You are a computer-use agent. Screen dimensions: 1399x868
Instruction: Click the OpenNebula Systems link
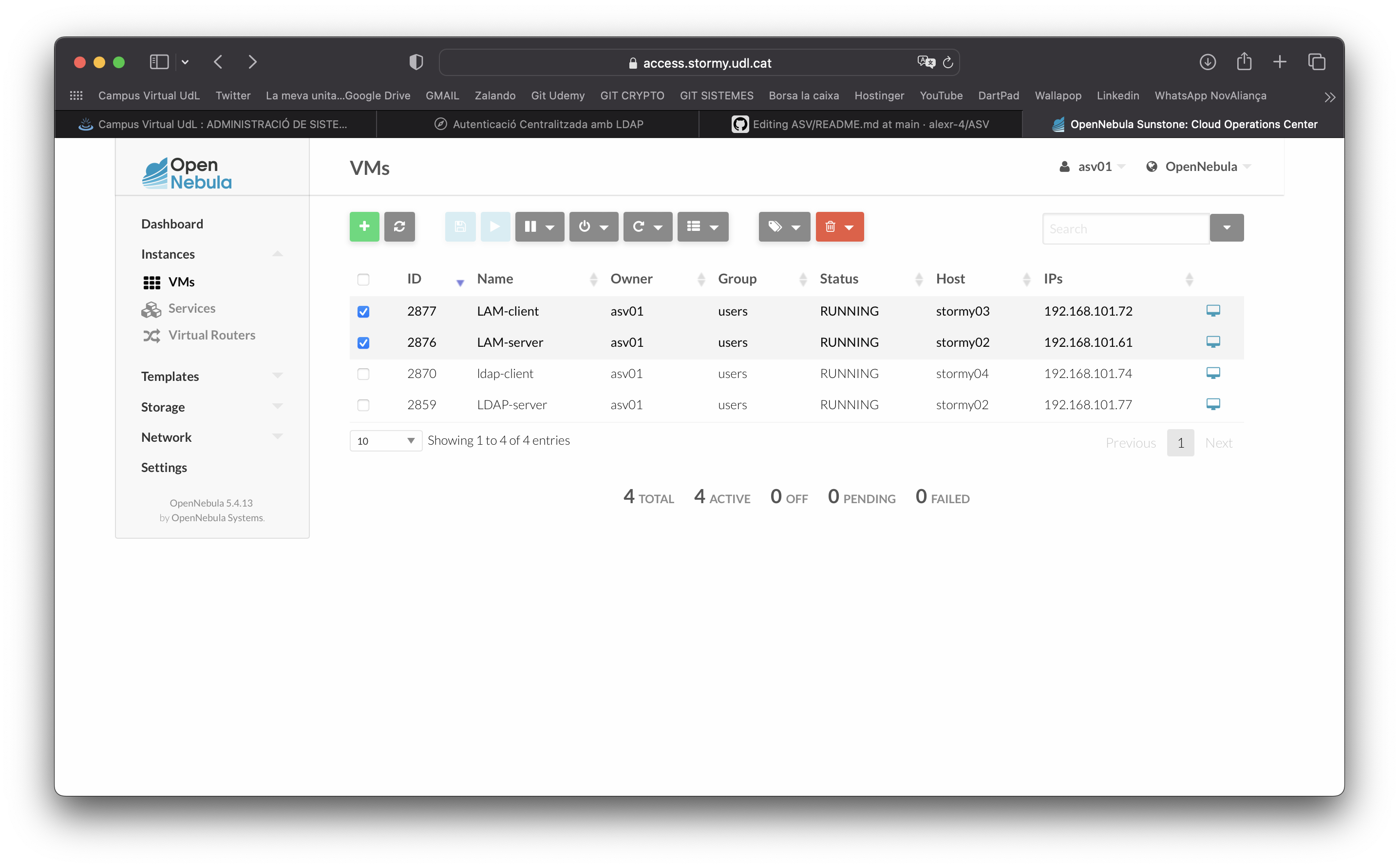(218, 518)
